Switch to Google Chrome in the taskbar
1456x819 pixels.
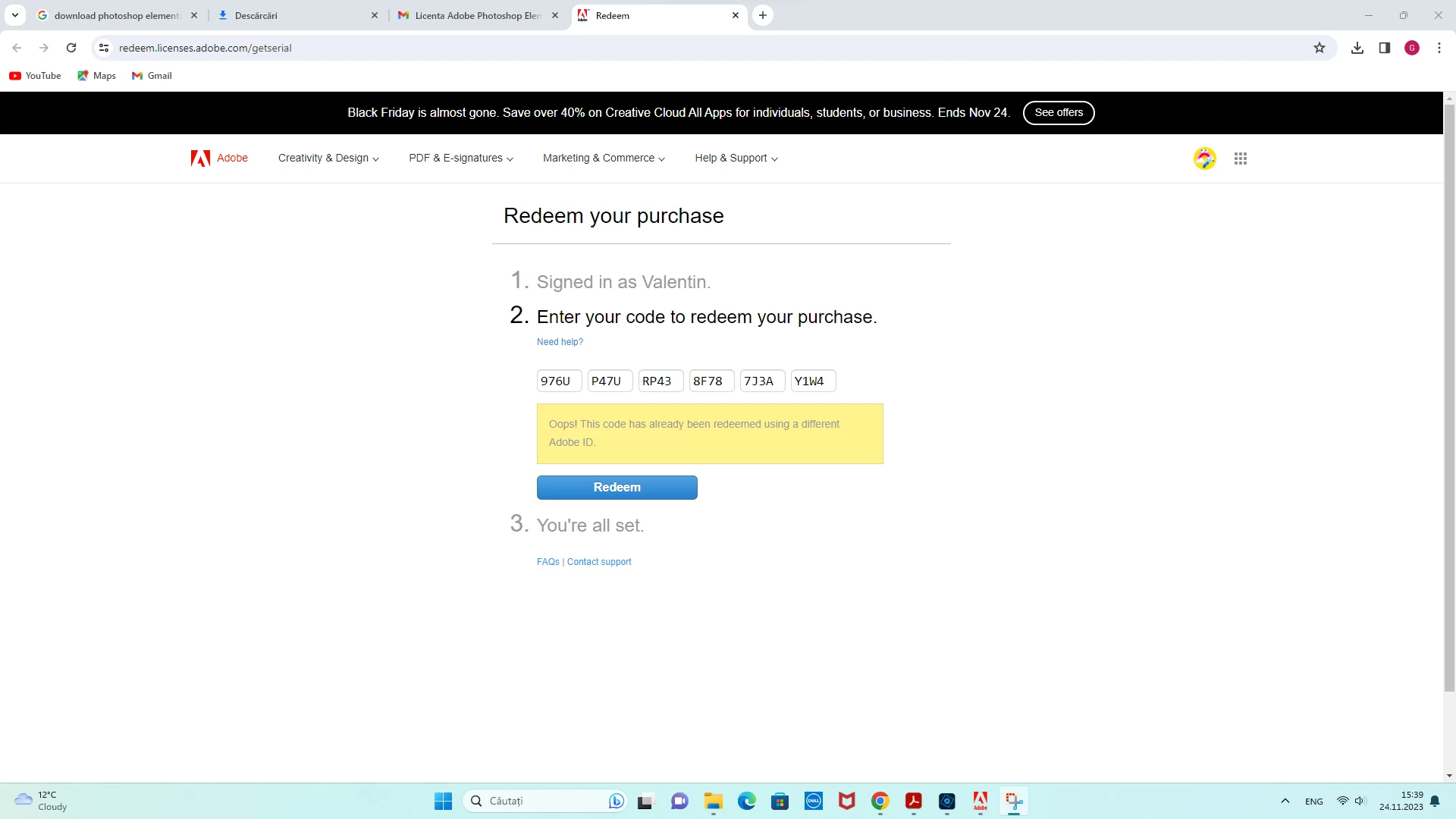click(x=880, y=802)
